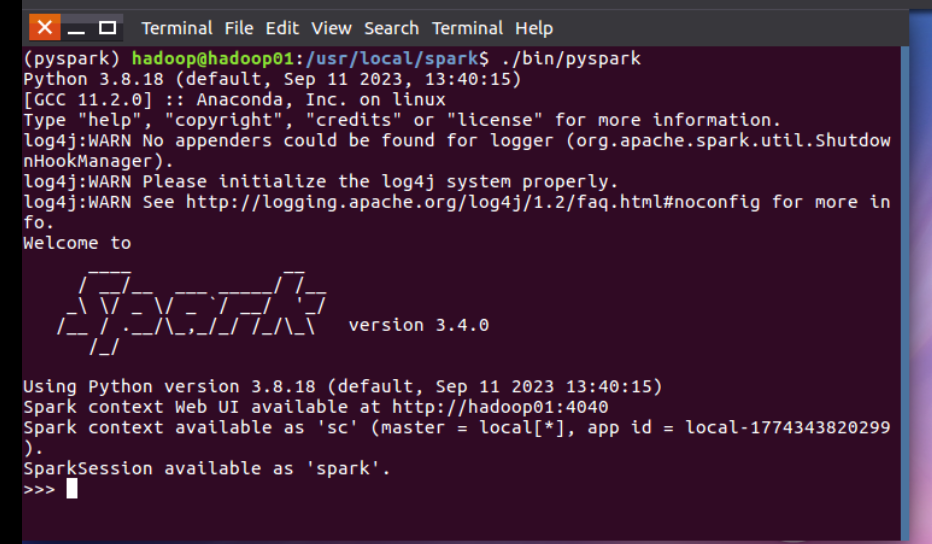Viewport: 932px width, 544px height.
Task: Open the Terminal menu next to Help
Action: point(467,28)
